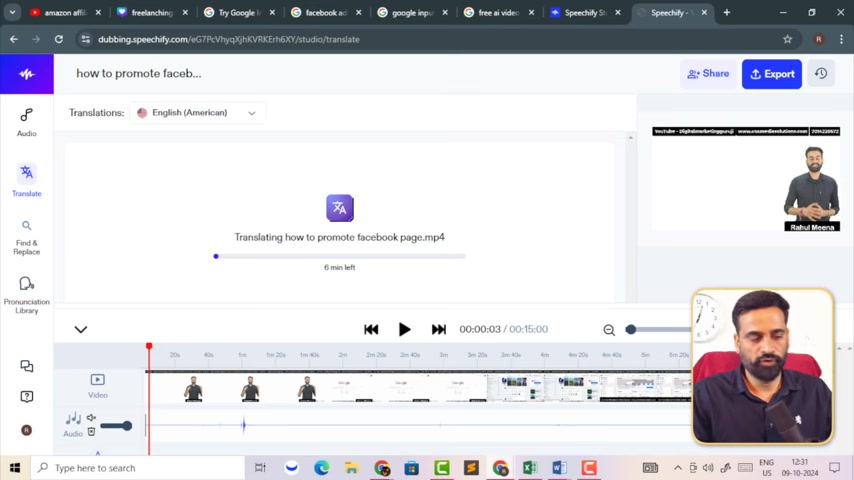Open Microsoft Edge from taskbar
This screenshot has width=854, height=480.
pos(321,467)
